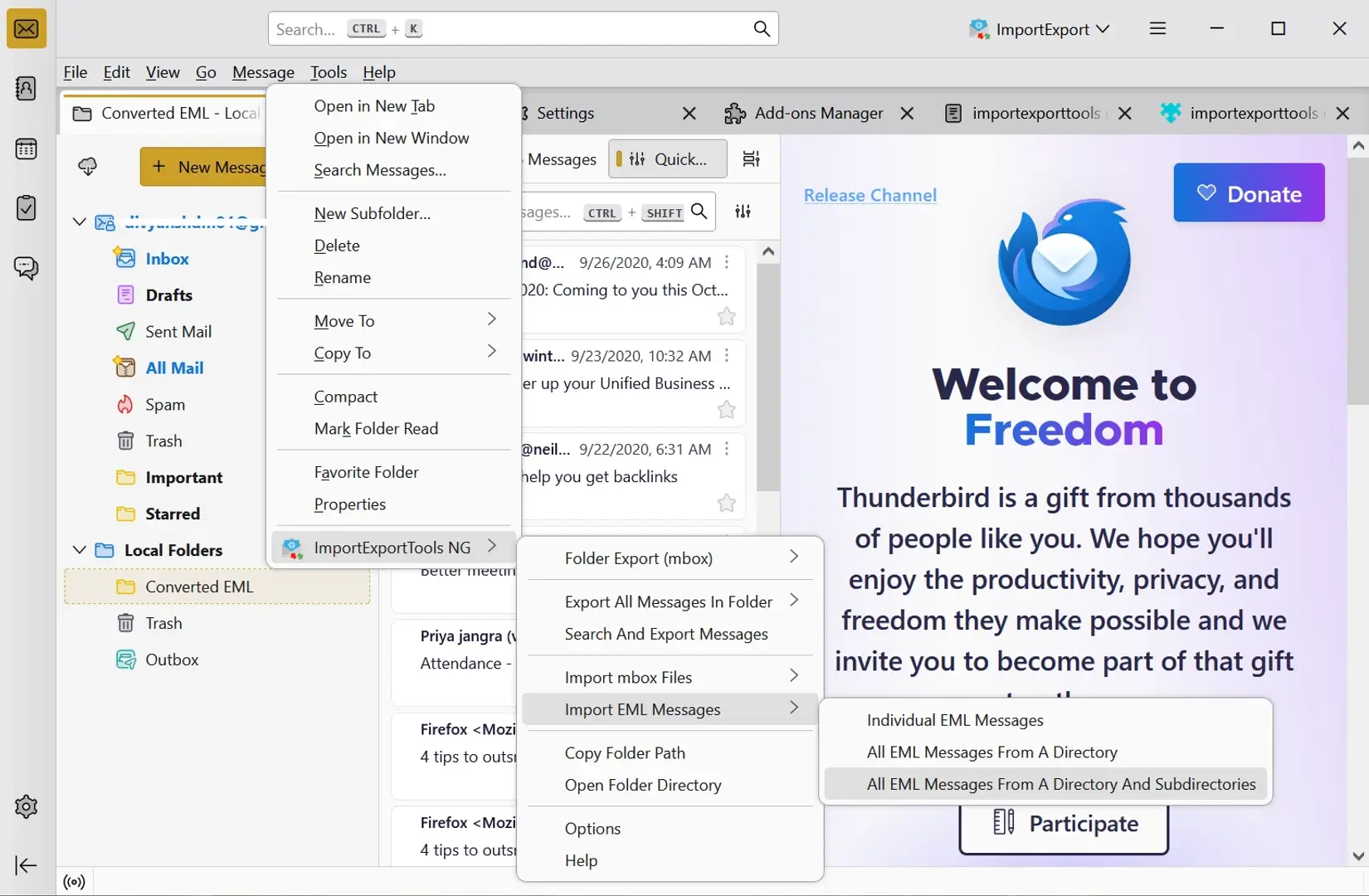Collapse the spaces toolbar
Screen dimensions: 1369x896
click(27, 865)
